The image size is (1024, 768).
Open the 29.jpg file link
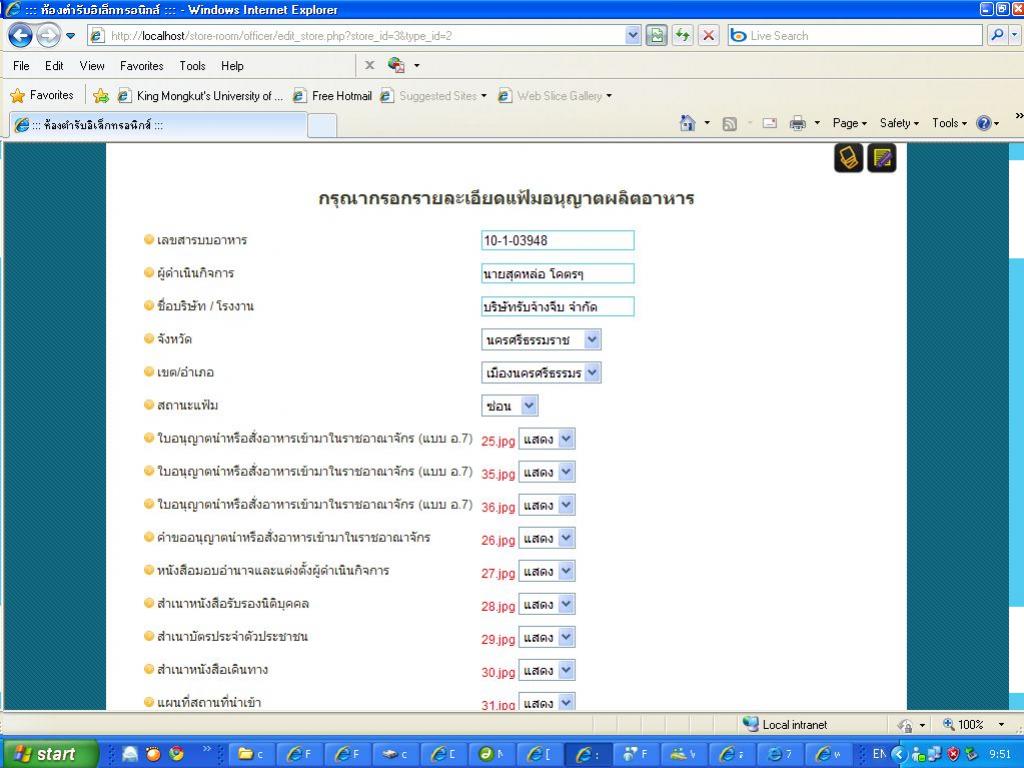(x=498, y=639)
